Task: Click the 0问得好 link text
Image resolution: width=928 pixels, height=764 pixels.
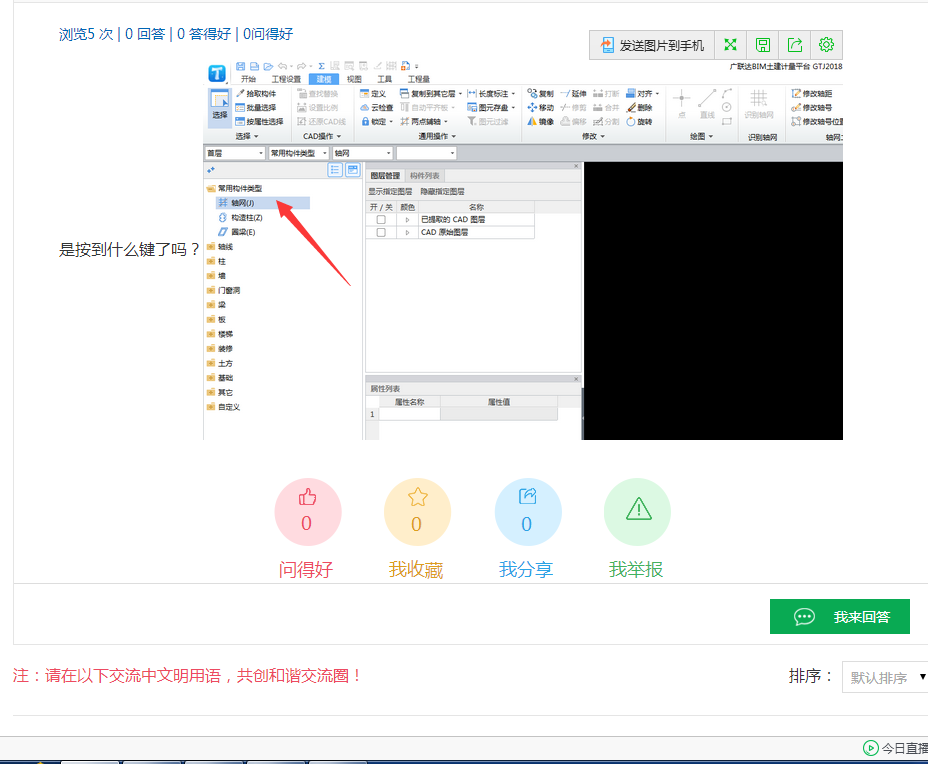Action: coord(268,34)
